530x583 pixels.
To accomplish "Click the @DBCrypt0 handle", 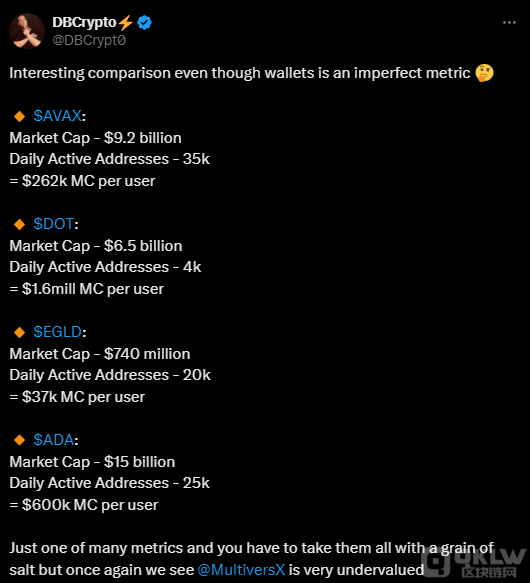I will (x=89, y=40).
